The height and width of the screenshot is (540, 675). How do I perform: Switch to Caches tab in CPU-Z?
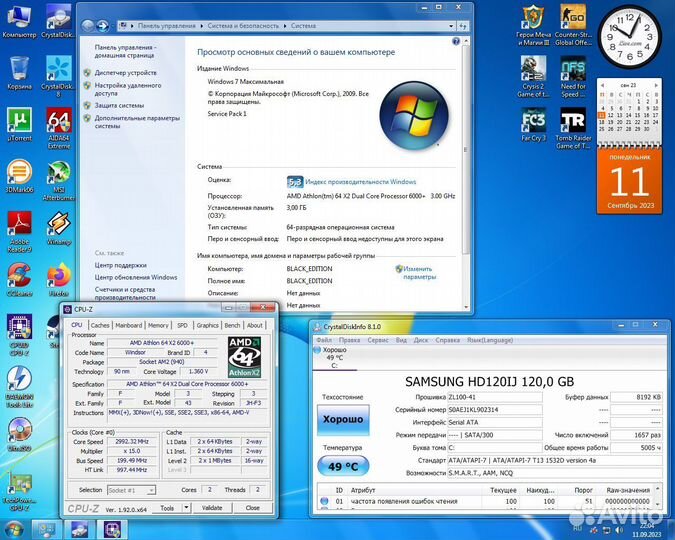pyautogui.click(x=100, y=325)
